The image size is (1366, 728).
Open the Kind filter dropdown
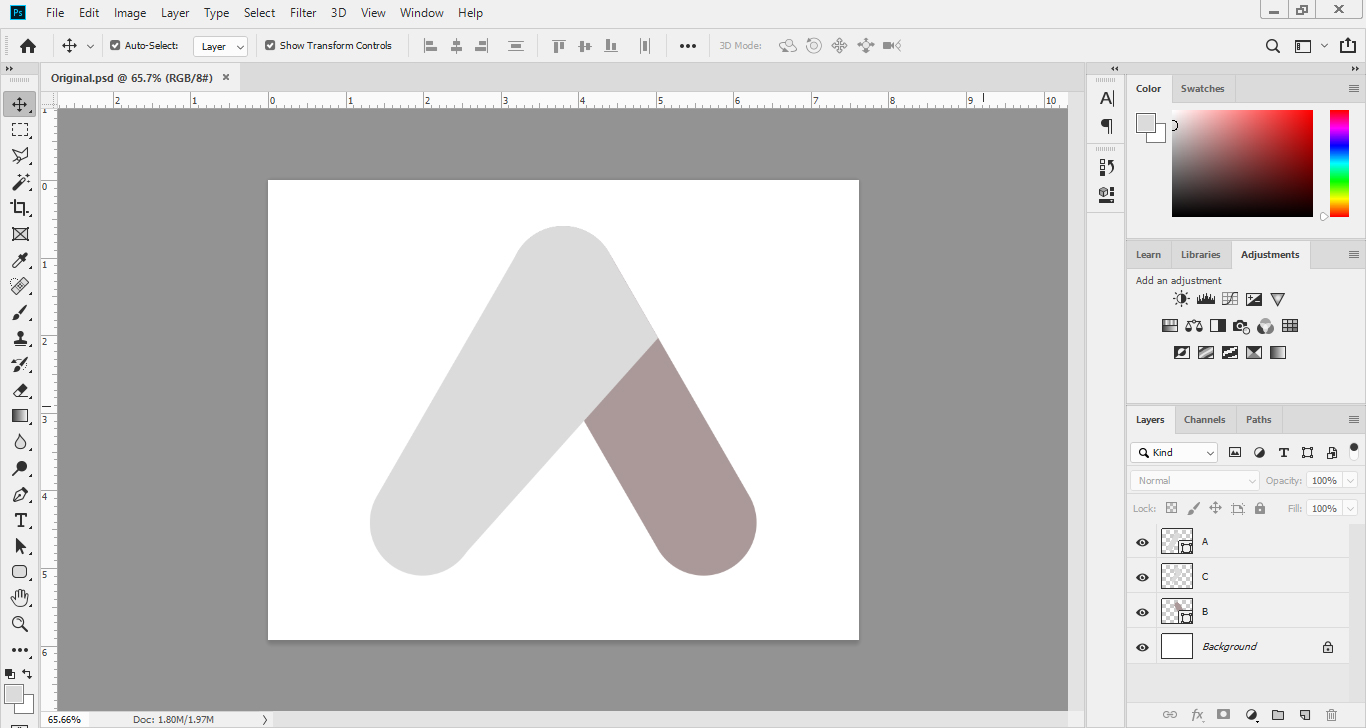tap(1174, 453)
